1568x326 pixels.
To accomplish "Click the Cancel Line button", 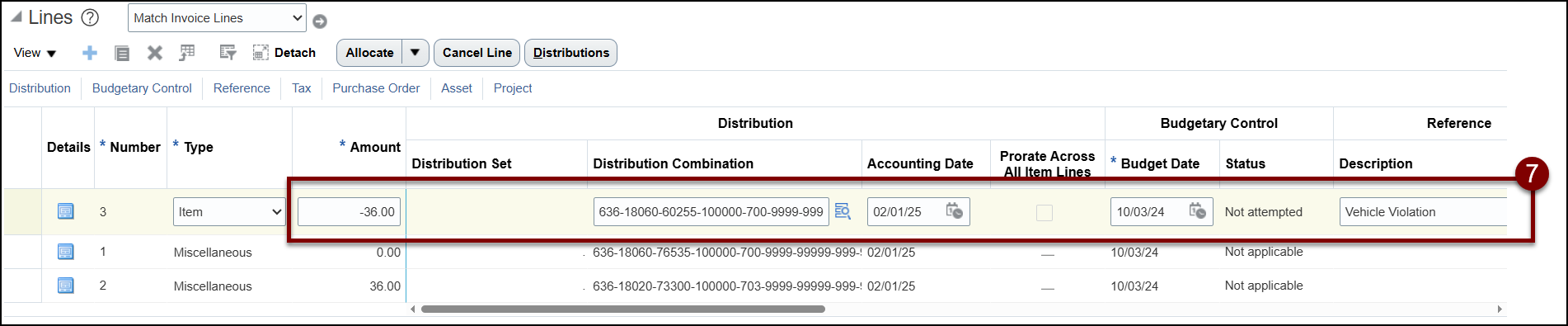I will tap(477, 53).
